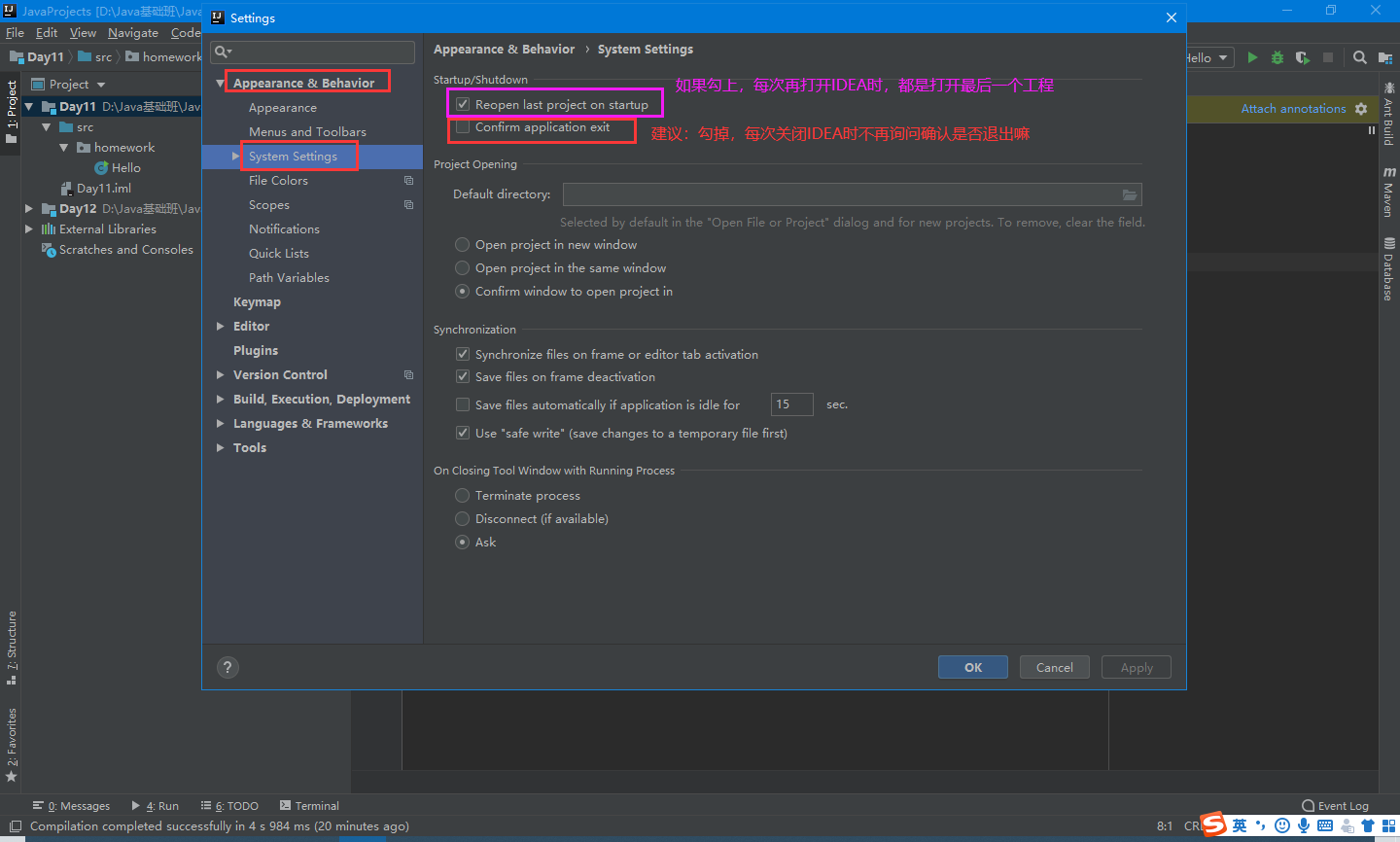The height and width of the screenshot is (842, 1400).
Task: Select Confirm window to open project in
Action: (x=463, y=292)
